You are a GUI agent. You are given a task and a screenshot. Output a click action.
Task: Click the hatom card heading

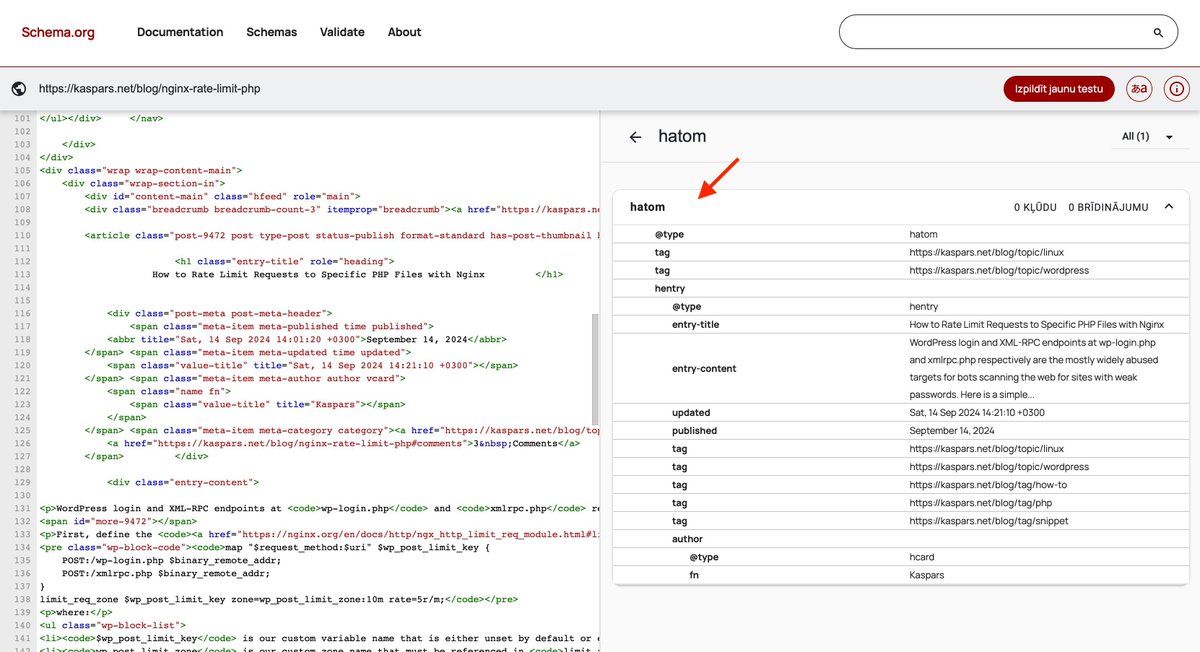tap(647, 207)
